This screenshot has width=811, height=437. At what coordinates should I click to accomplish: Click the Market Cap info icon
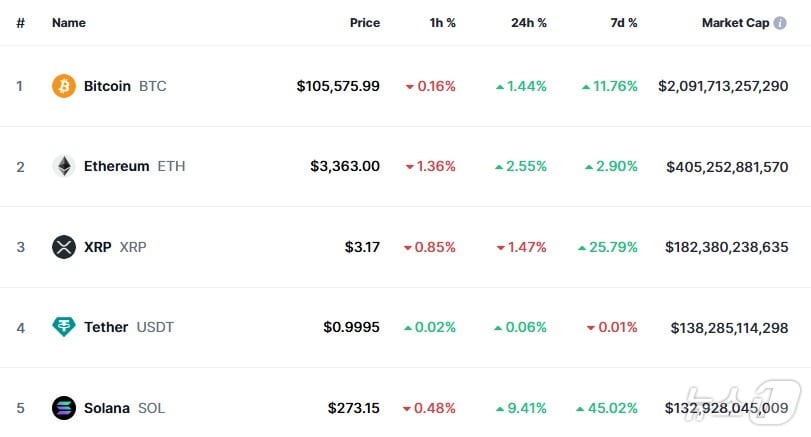coord(780,23)
